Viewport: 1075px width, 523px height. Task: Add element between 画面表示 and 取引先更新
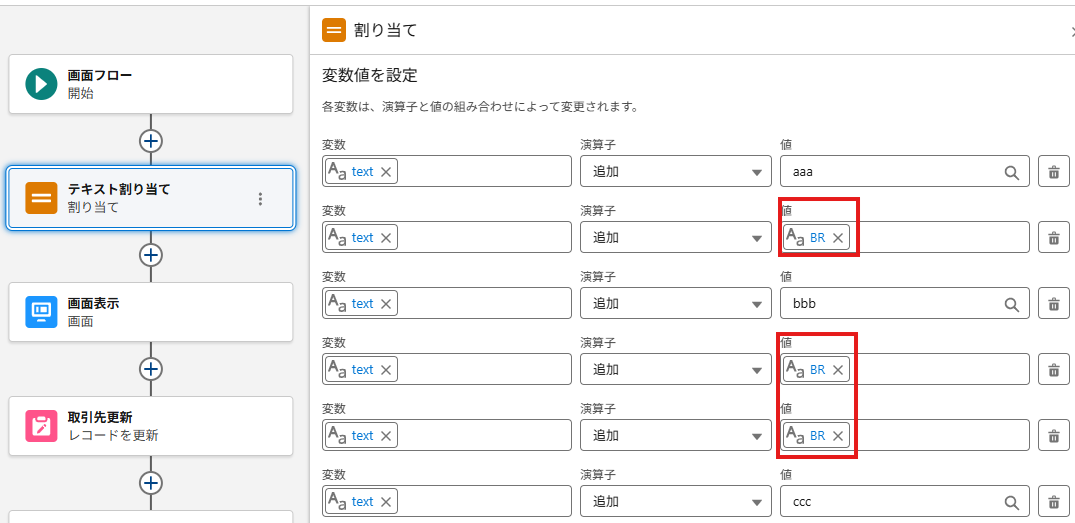[151, 369]
